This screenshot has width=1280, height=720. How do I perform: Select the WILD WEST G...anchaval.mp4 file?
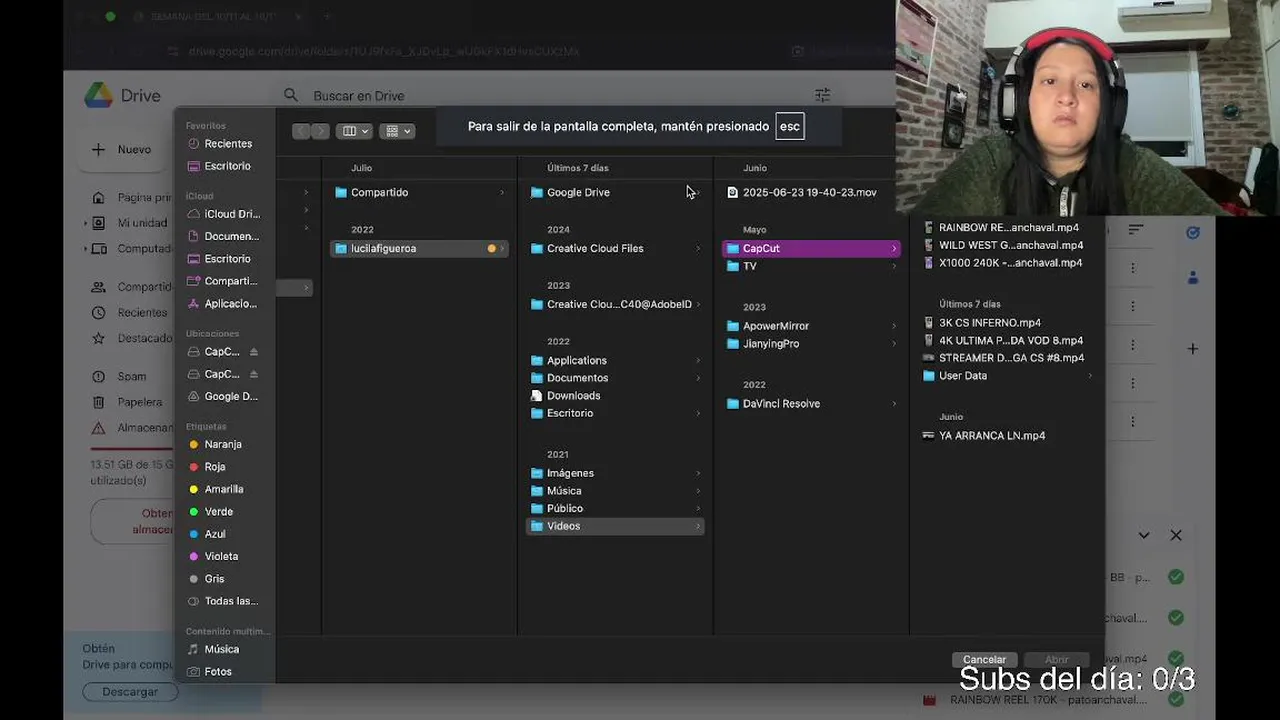click(1006, 245)
